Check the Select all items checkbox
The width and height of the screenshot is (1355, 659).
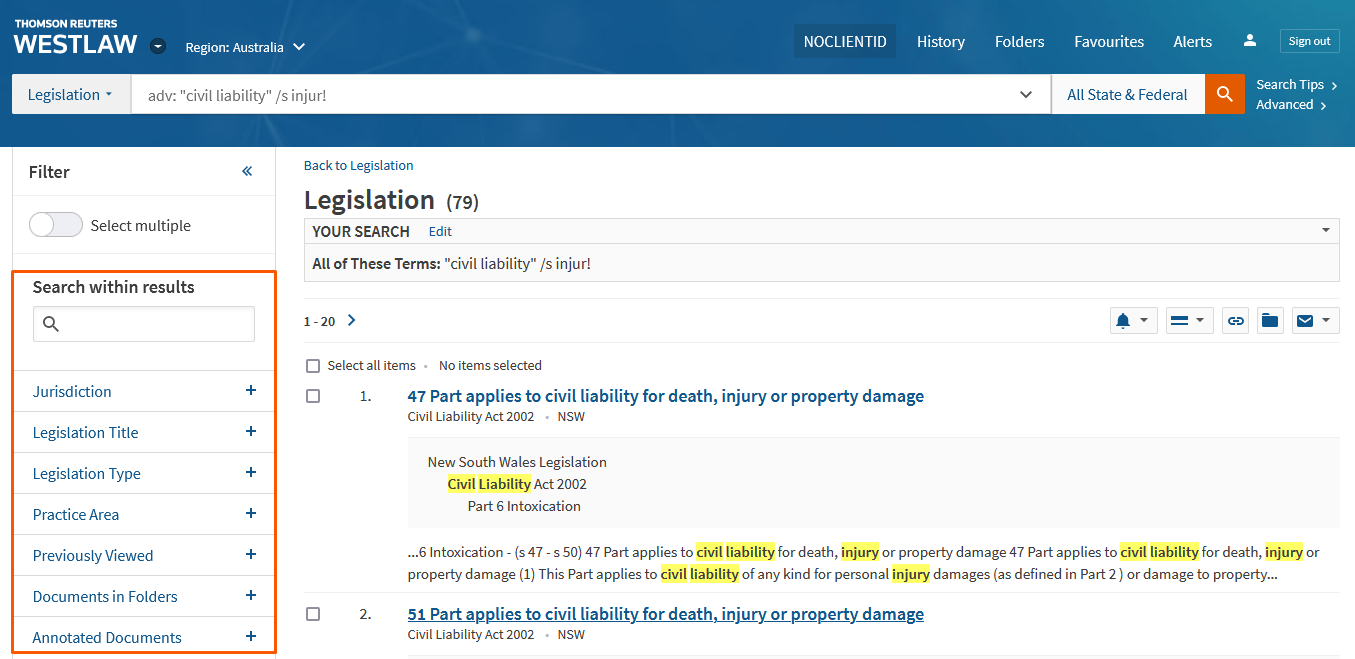313,366
